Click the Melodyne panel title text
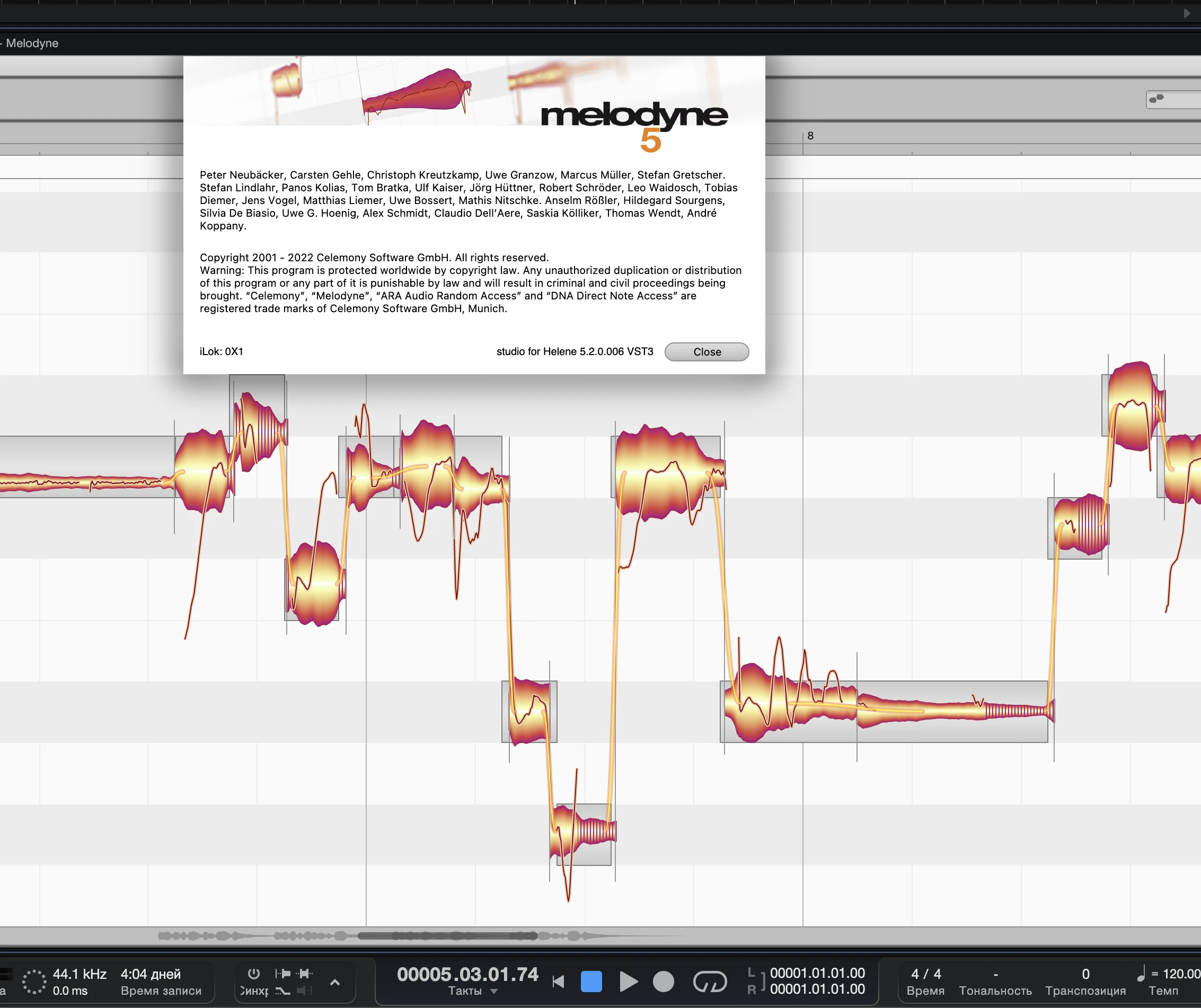The width and height of the screenshot is (1201, 1008). (x=32, y=43)
